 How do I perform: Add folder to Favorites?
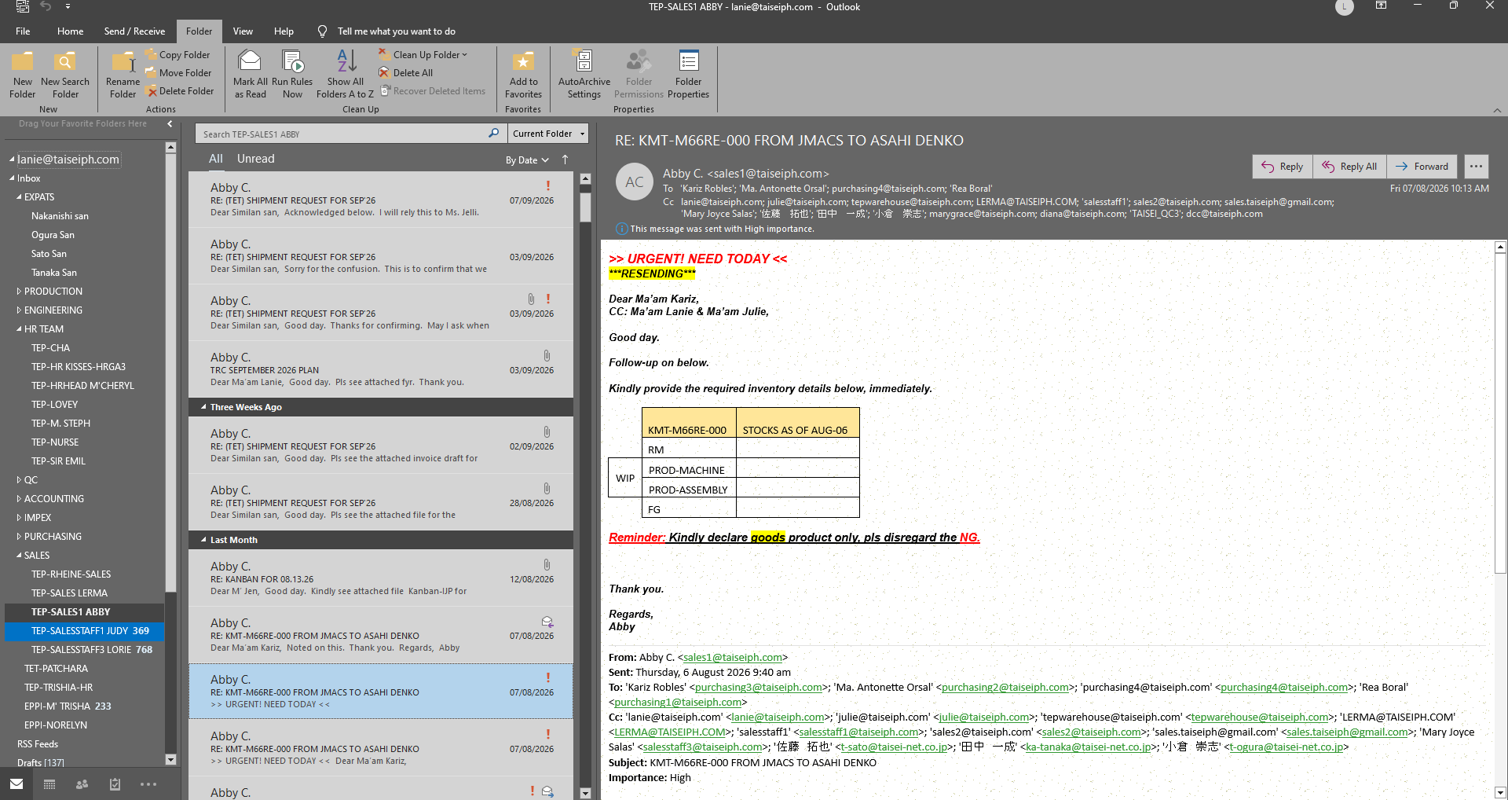tap(523, 75)
